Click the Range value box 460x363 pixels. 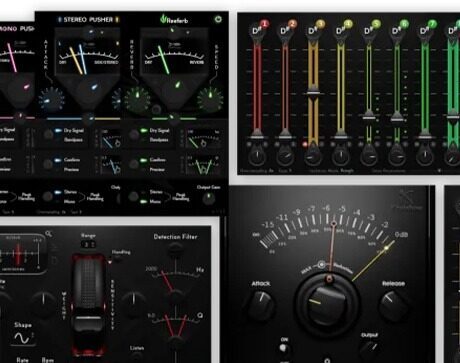click(x=88, y=244)
